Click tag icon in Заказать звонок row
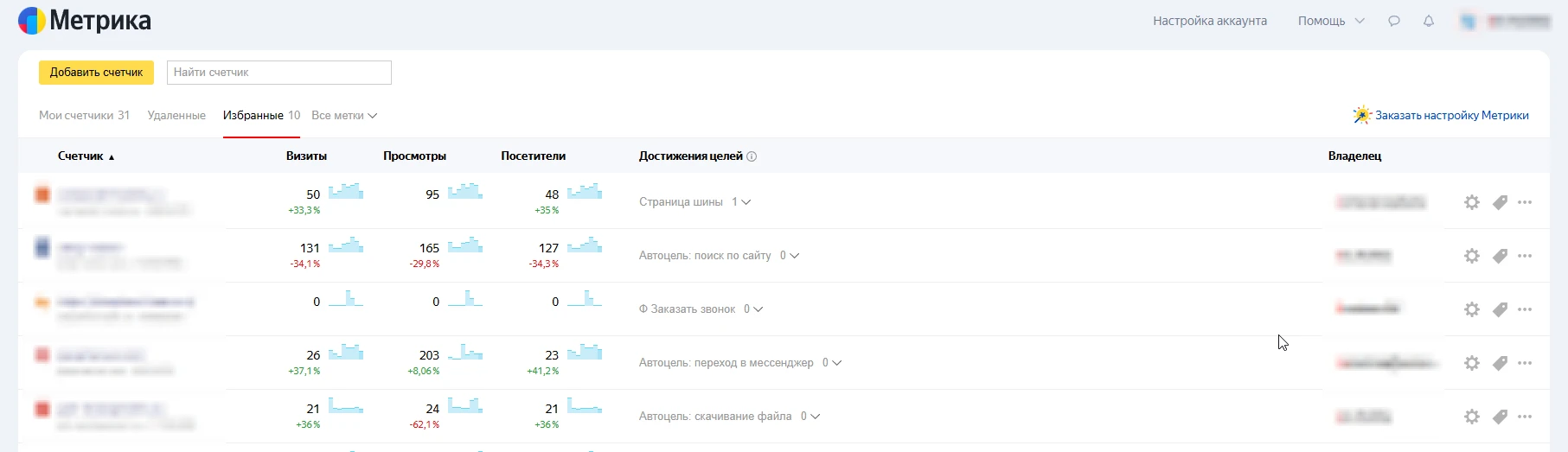Viewport: 1568px width, 452px height. tap(1500, 309)
